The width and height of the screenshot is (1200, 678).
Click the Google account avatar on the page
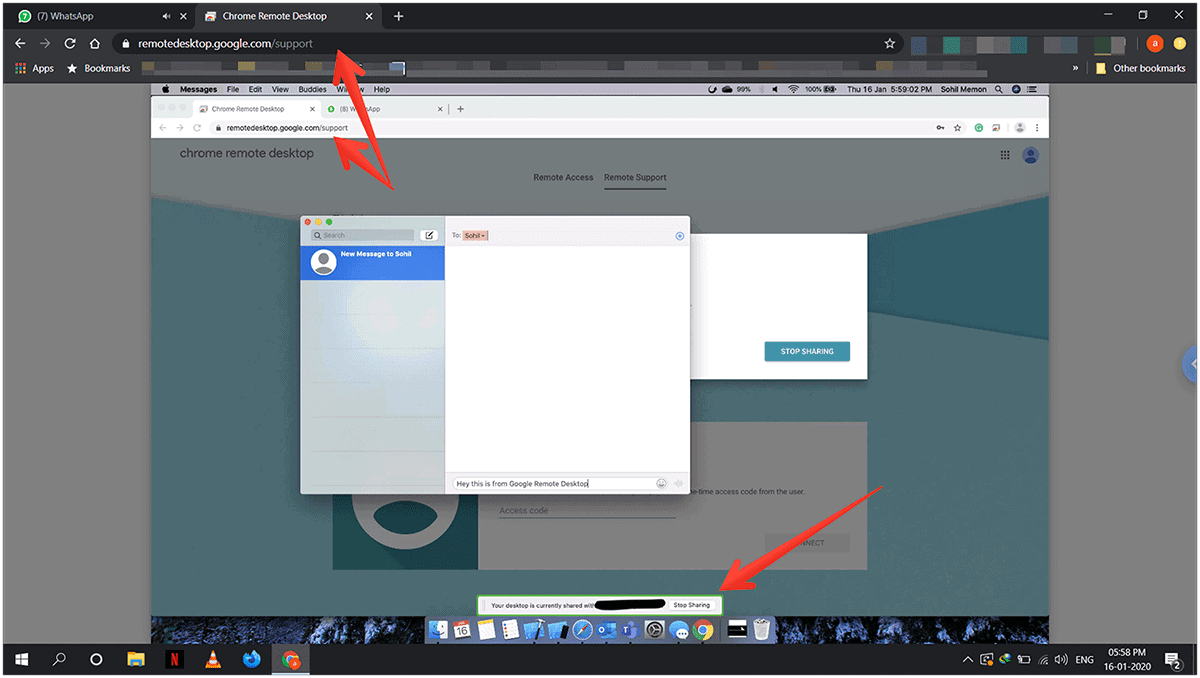1030,155
